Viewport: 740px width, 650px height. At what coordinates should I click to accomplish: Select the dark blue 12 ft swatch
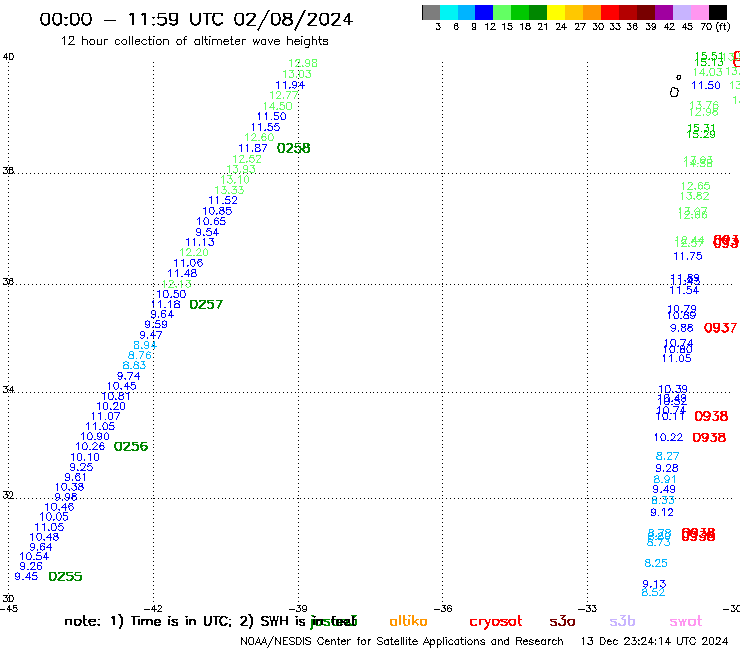484,12
